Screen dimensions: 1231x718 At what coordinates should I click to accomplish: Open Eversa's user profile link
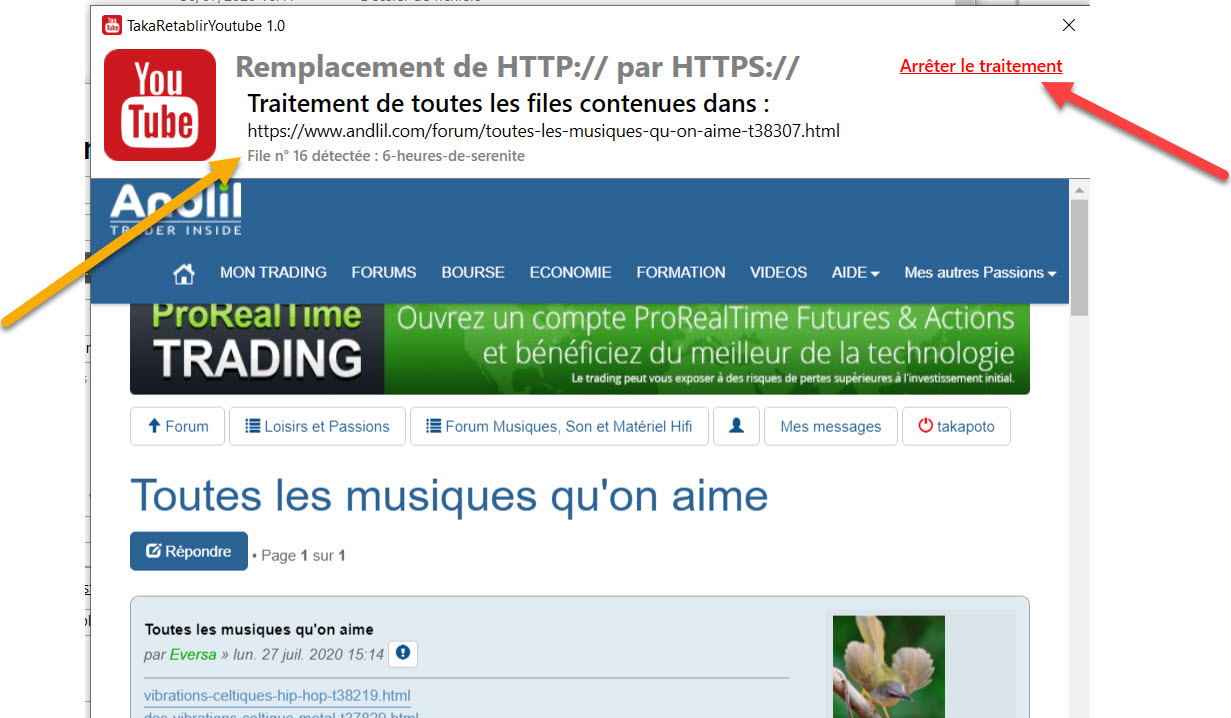[191, 655]
